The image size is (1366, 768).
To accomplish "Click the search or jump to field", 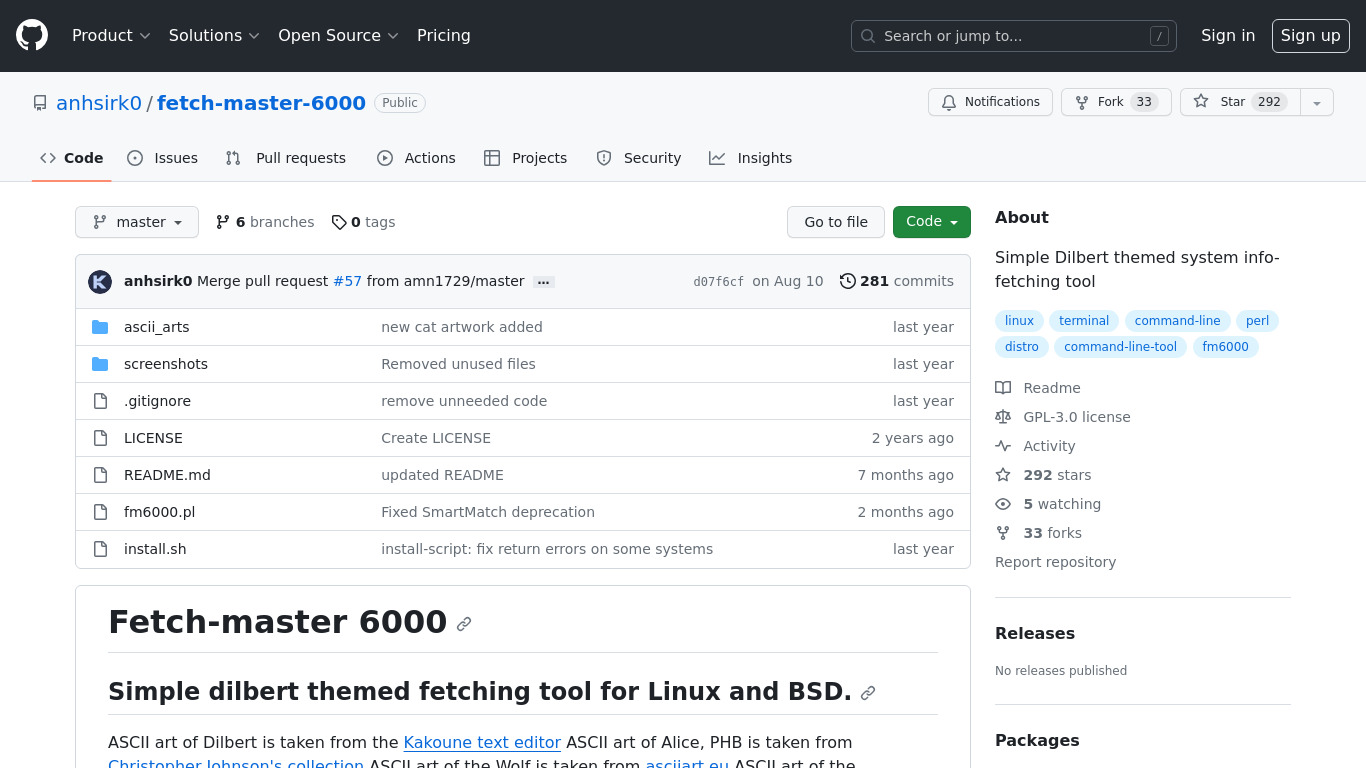I will (x=1014, y=36).
